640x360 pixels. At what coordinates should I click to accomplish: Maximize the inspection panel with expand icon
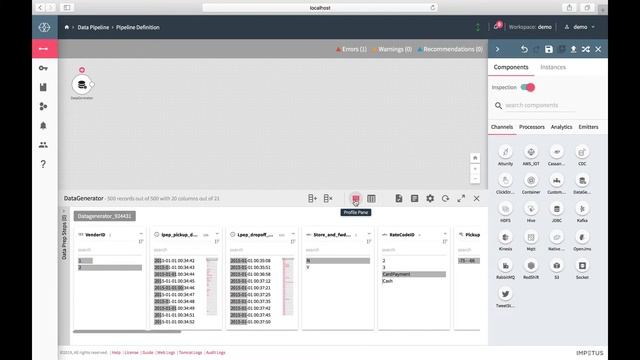461,198
